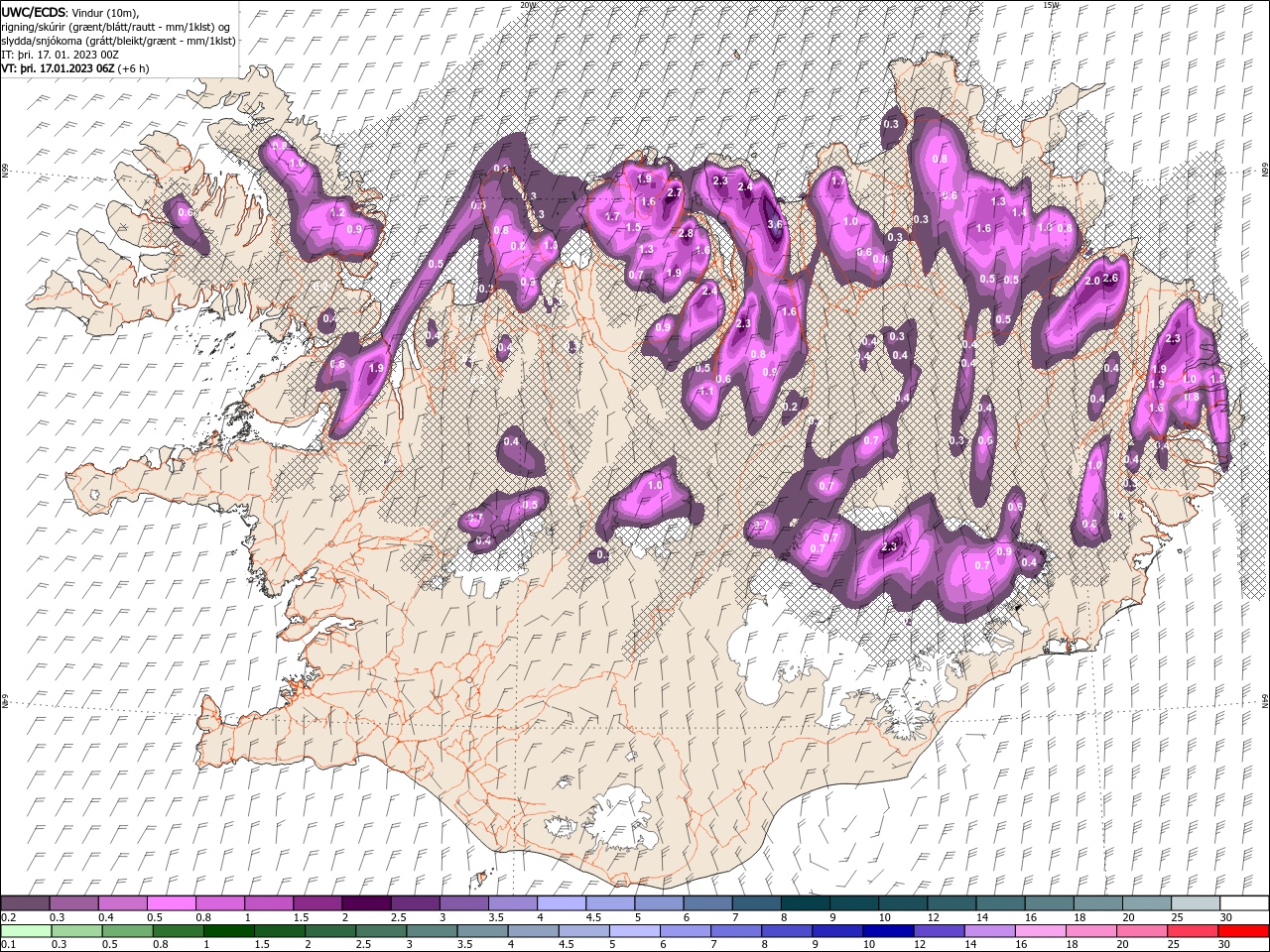Click the 1.4 value in the northeast
Screen dimensions: 1270x952
pos(1019,213)
